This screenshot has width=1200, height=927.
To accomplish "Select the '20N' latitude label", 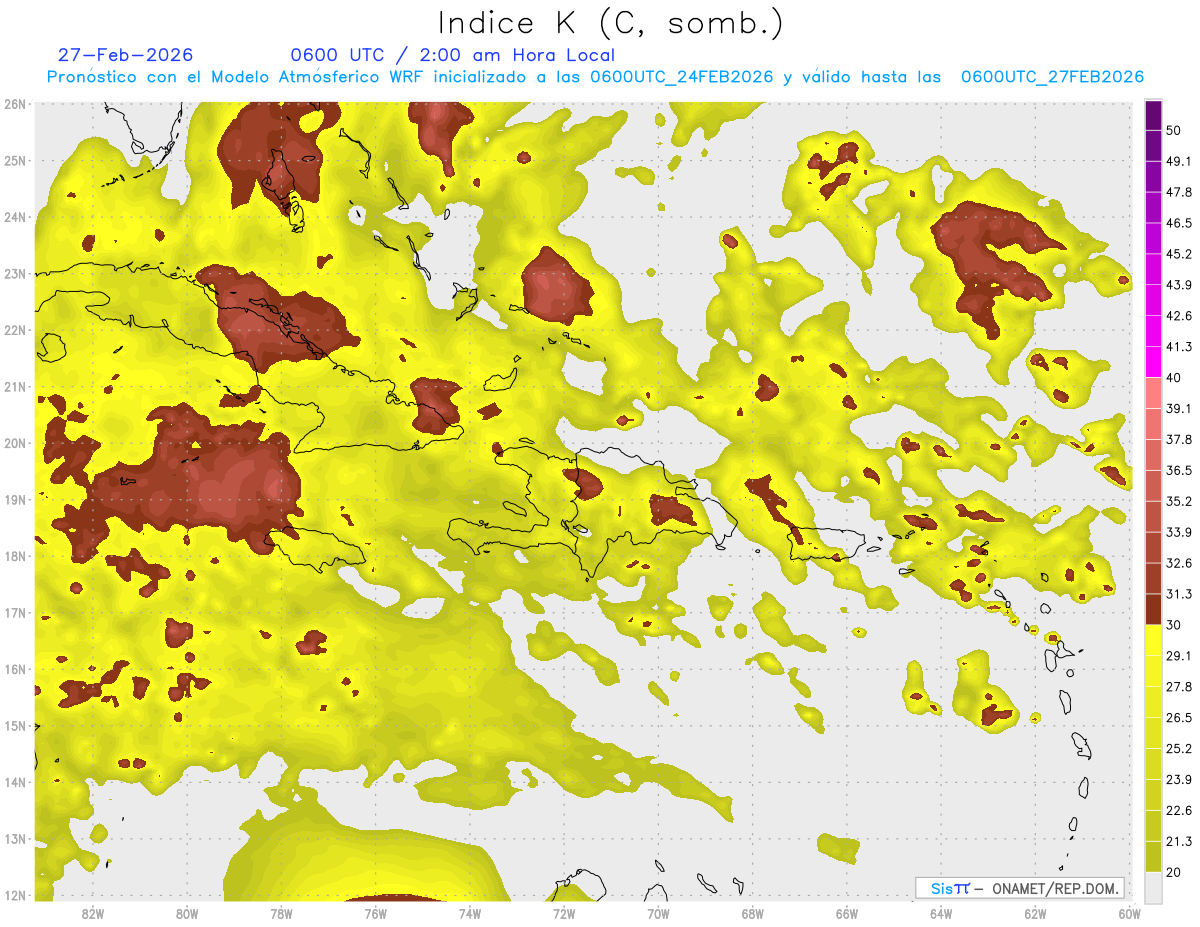I will 15,443.
